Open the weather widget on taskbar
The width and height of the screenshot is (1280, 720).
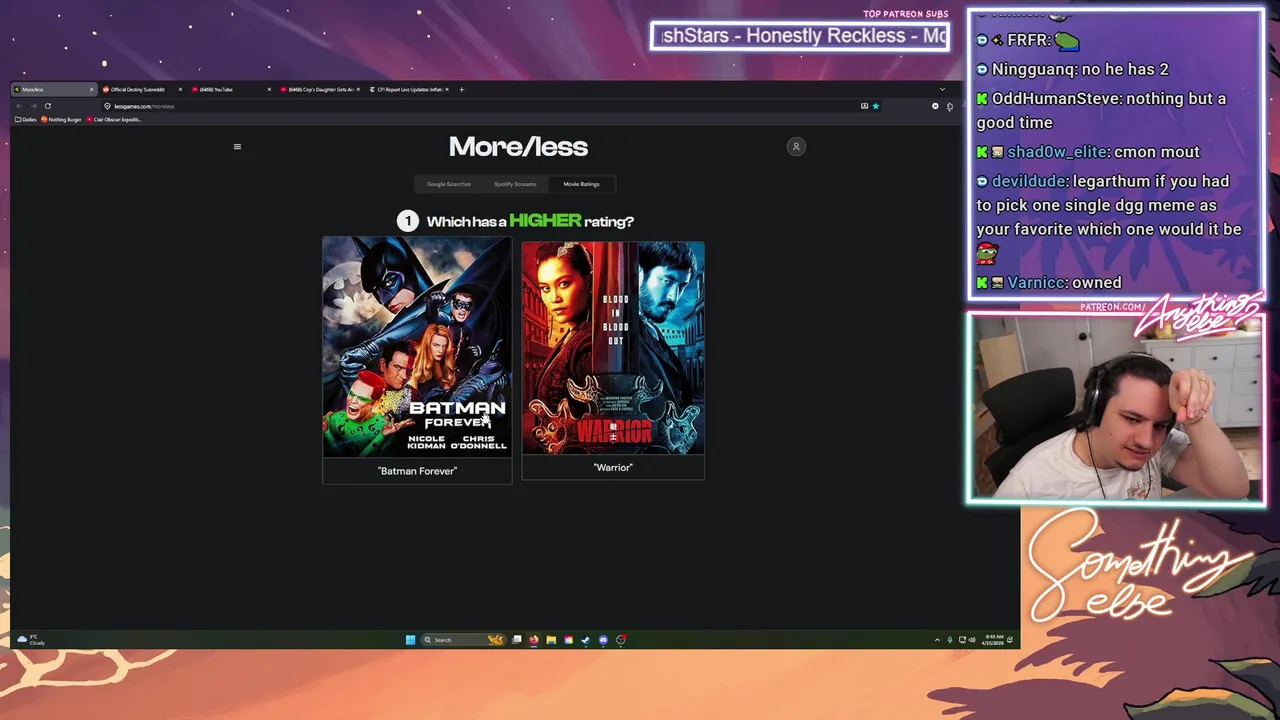pyautogui.click(x=31, y=640)
